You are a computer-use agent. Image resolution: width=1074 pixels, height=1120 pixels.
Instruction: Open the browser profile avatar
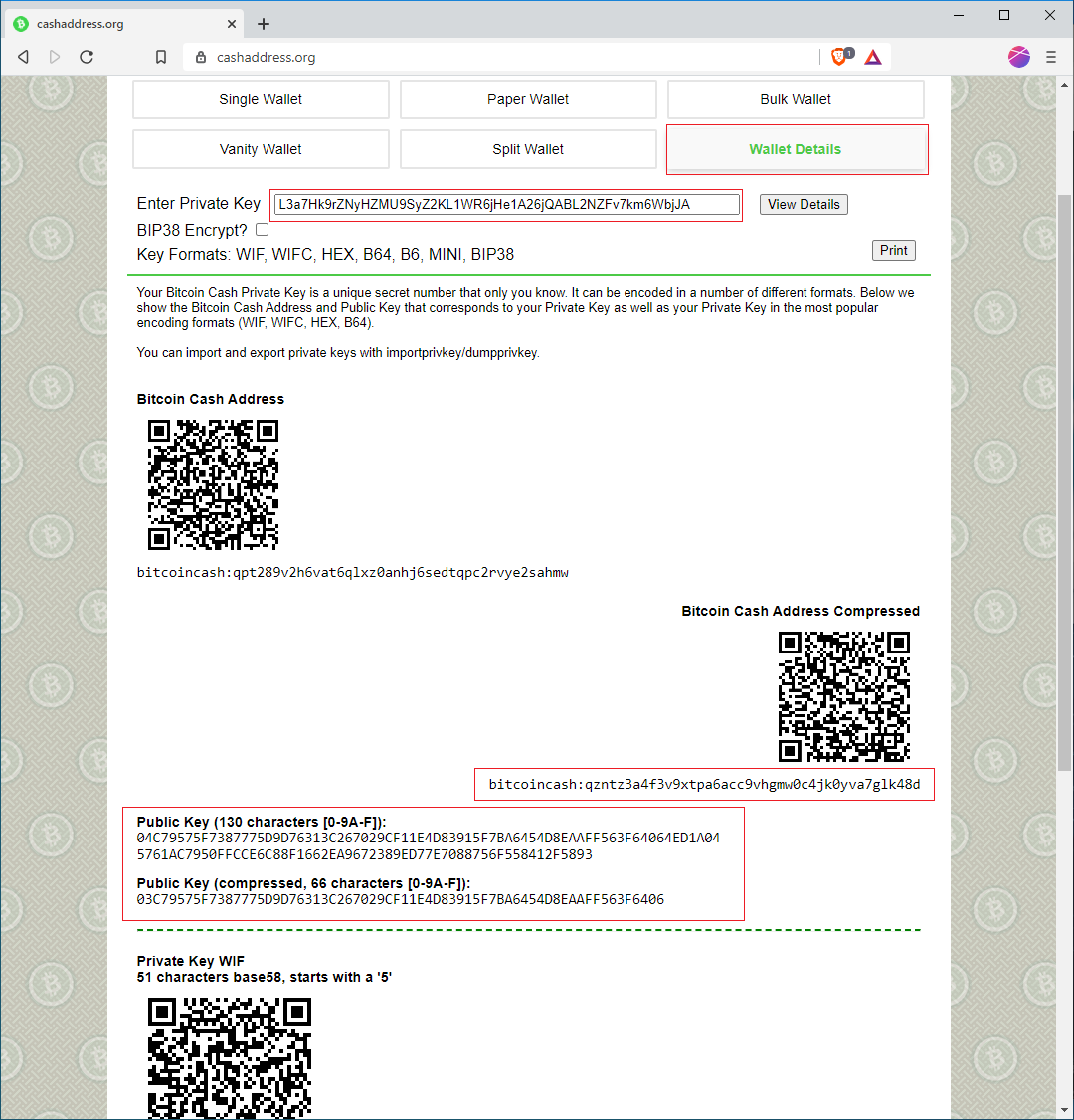coord(1019,57)
